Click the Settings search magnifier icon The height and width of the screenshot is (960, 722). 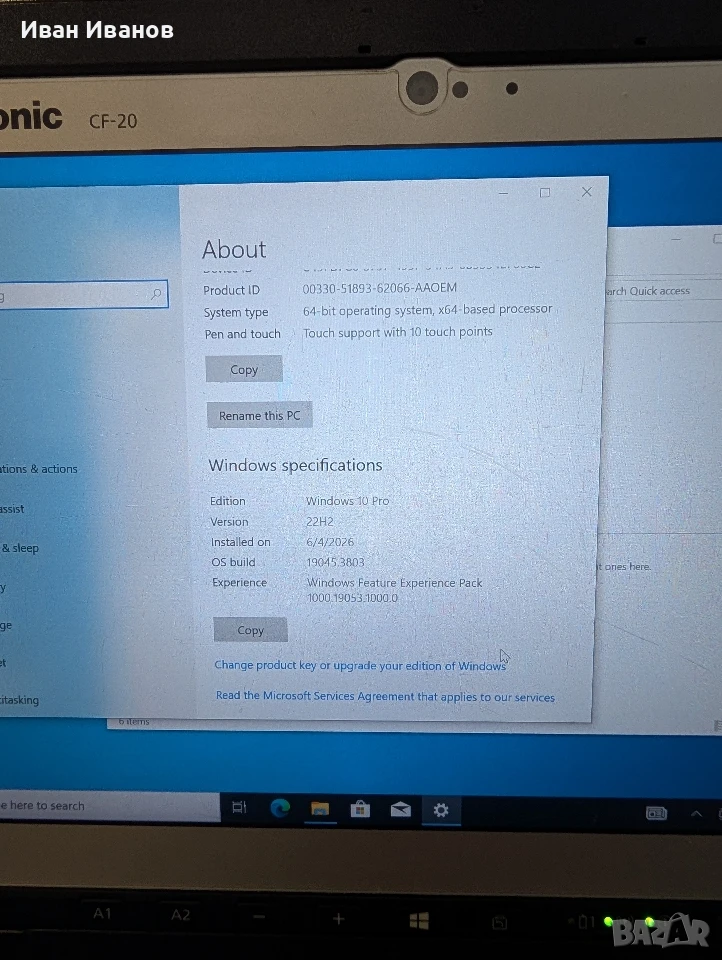pos(156,294)
